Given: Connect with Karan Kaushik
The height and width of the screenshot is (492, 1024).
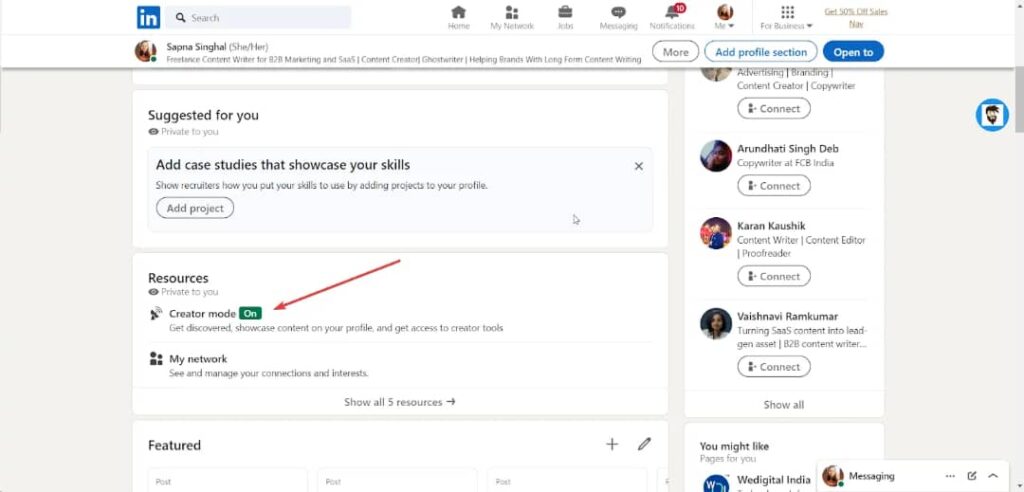Looking at the screenshot, I should click(774, 276).
